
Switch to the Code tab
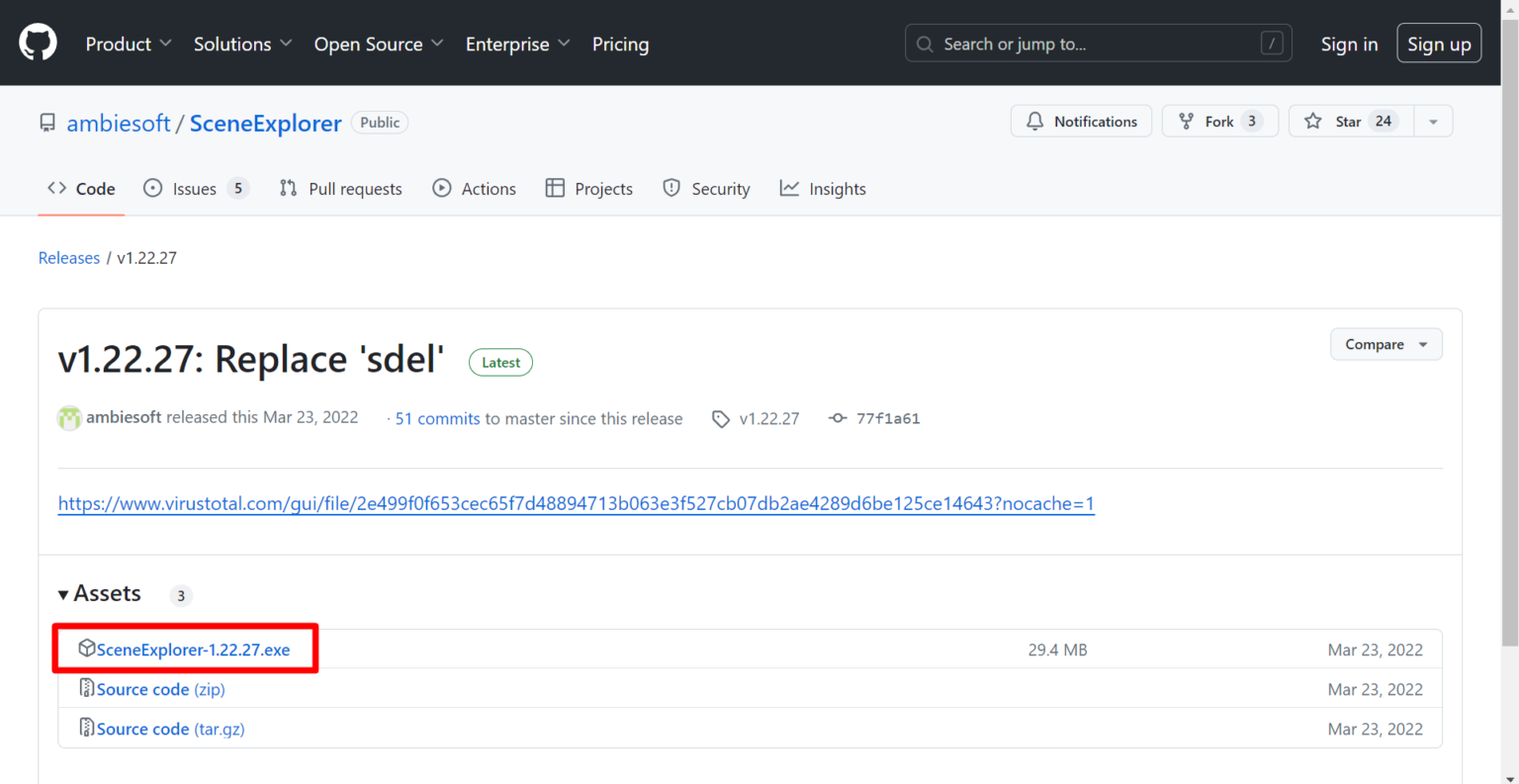tap(80, 188)
